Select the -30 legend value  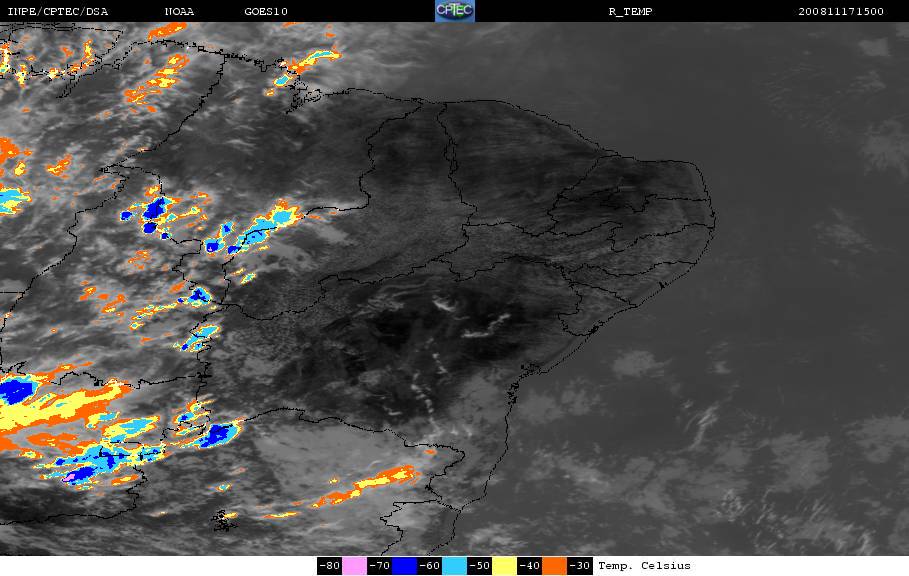(580, 566)
